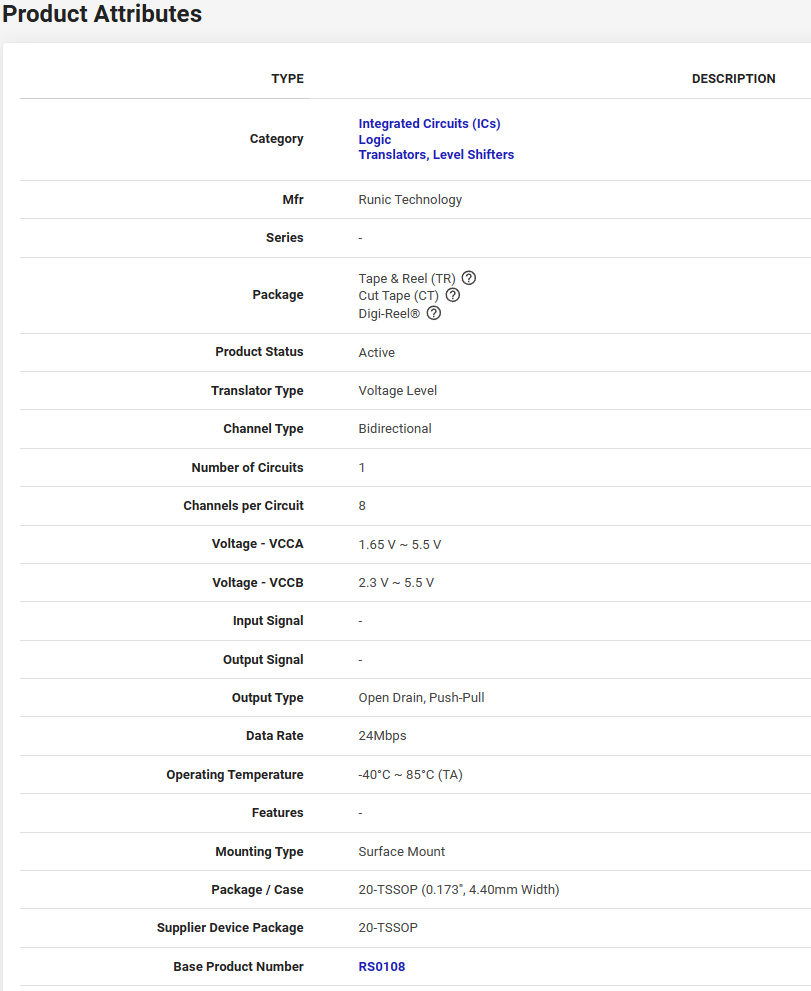Click the Cut Tape (CT) package text
This screenshot has height=991, width=811.
tap(398, 296)
